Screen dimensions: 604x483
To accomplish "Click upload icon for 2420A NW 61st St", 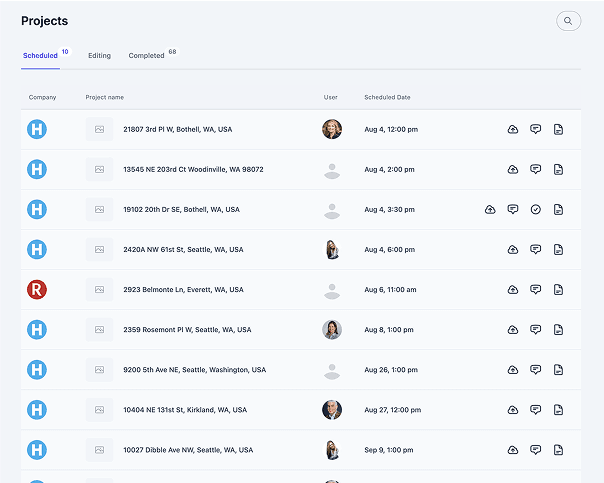I will tap(513, 250).
